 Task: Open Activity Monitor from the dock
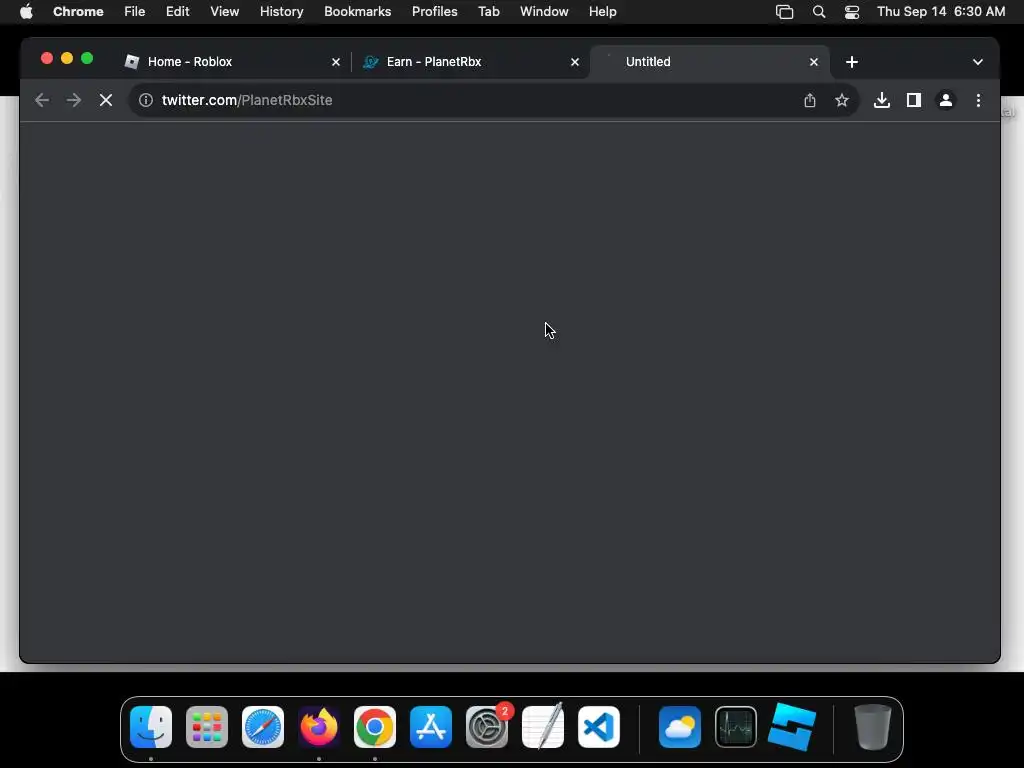(x=736, y=727)
